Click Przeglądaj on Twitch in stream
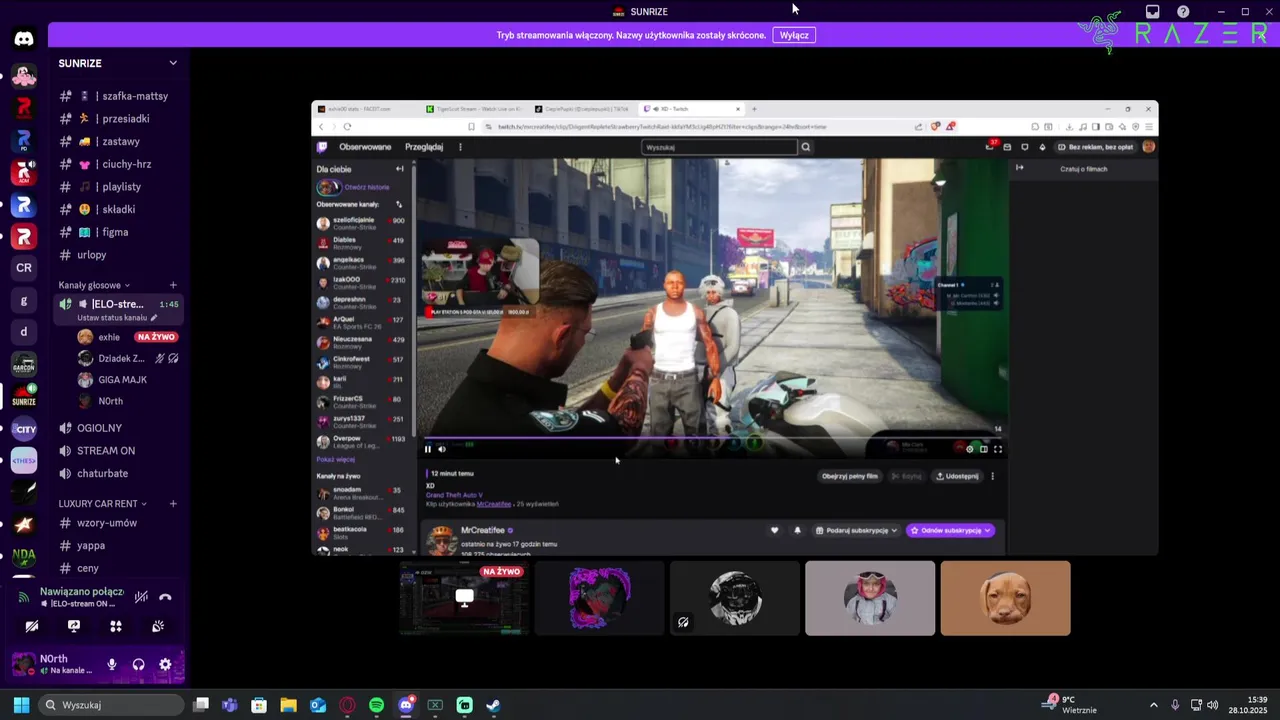This screenshot has width=1280, height=720. (x=424, y=147)
